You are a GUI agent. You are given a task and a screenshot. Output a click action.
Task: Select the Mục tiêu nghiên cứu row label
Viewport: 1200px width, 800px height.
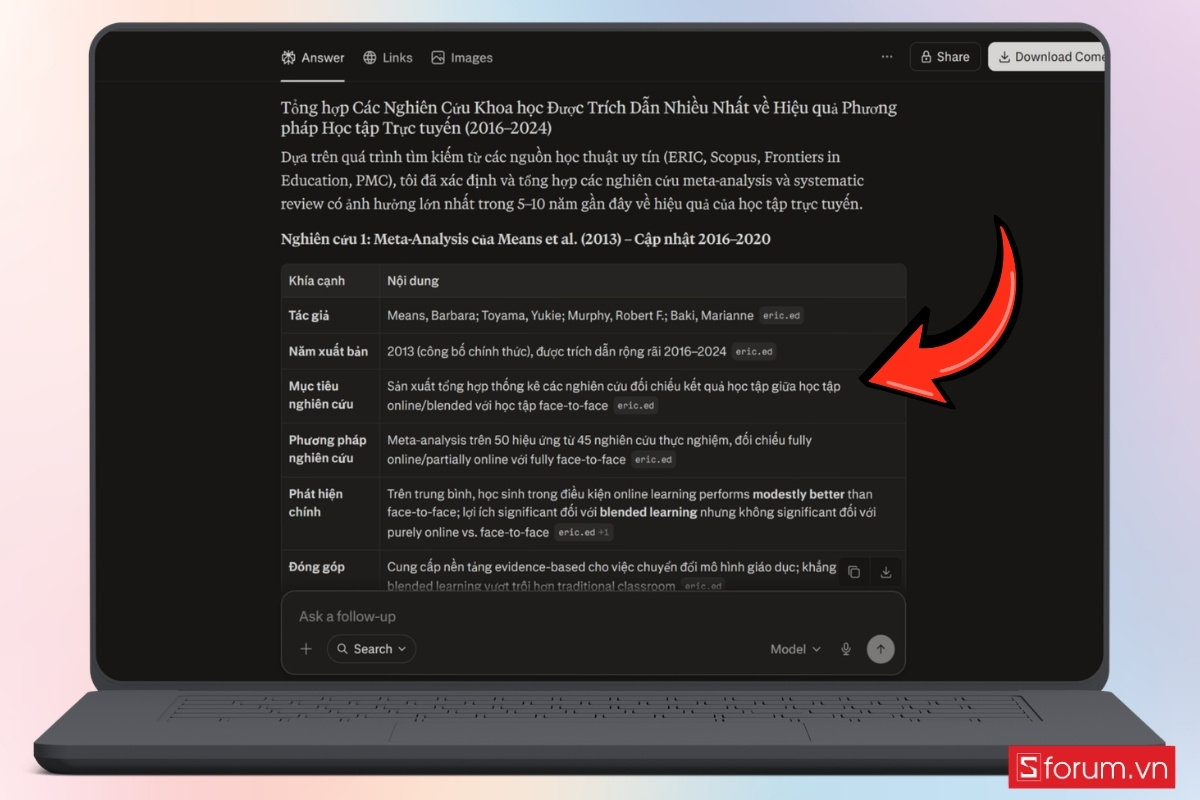point(321,396)
